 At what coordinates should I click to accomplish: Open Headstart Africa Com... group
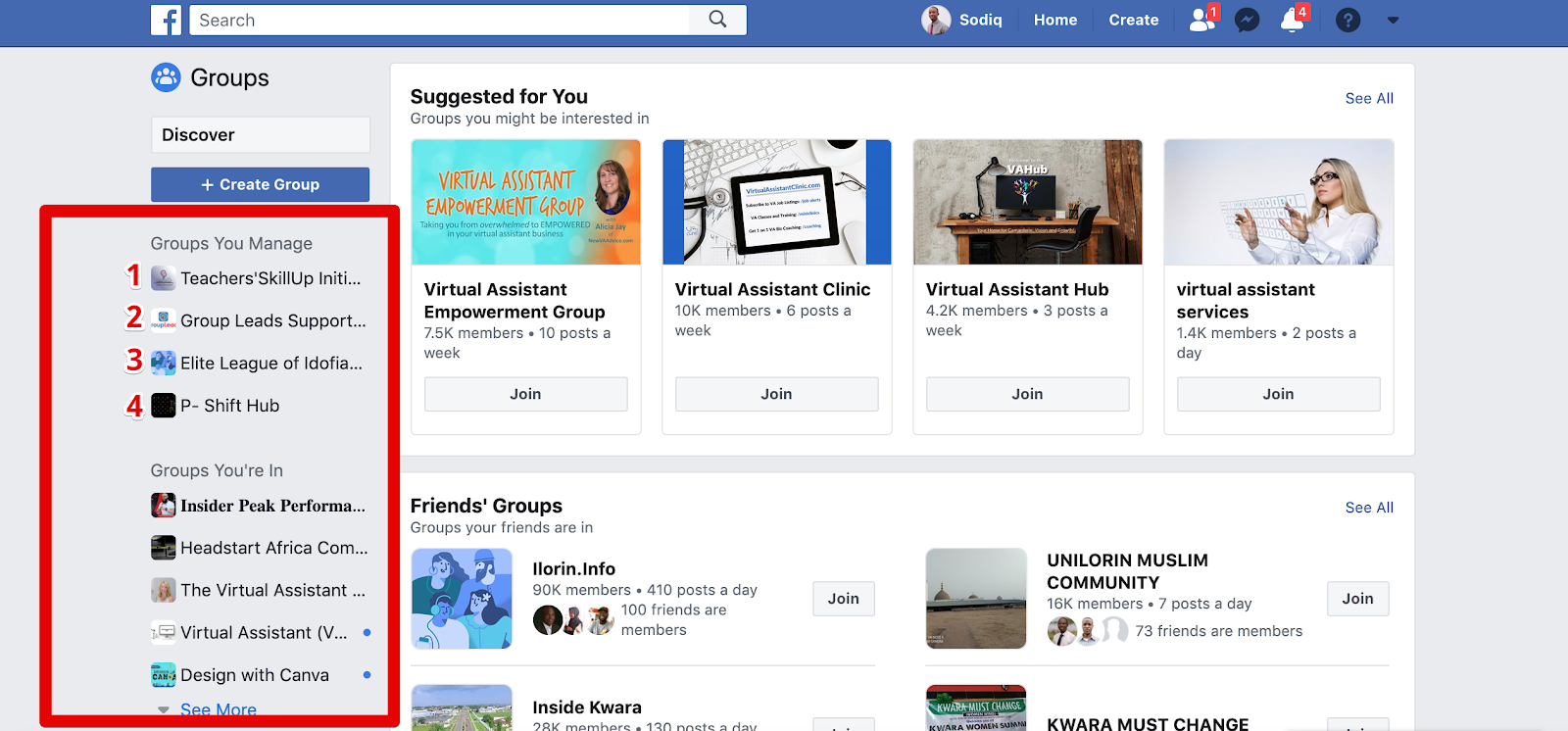pyautogui.click(x=274, y=548)
